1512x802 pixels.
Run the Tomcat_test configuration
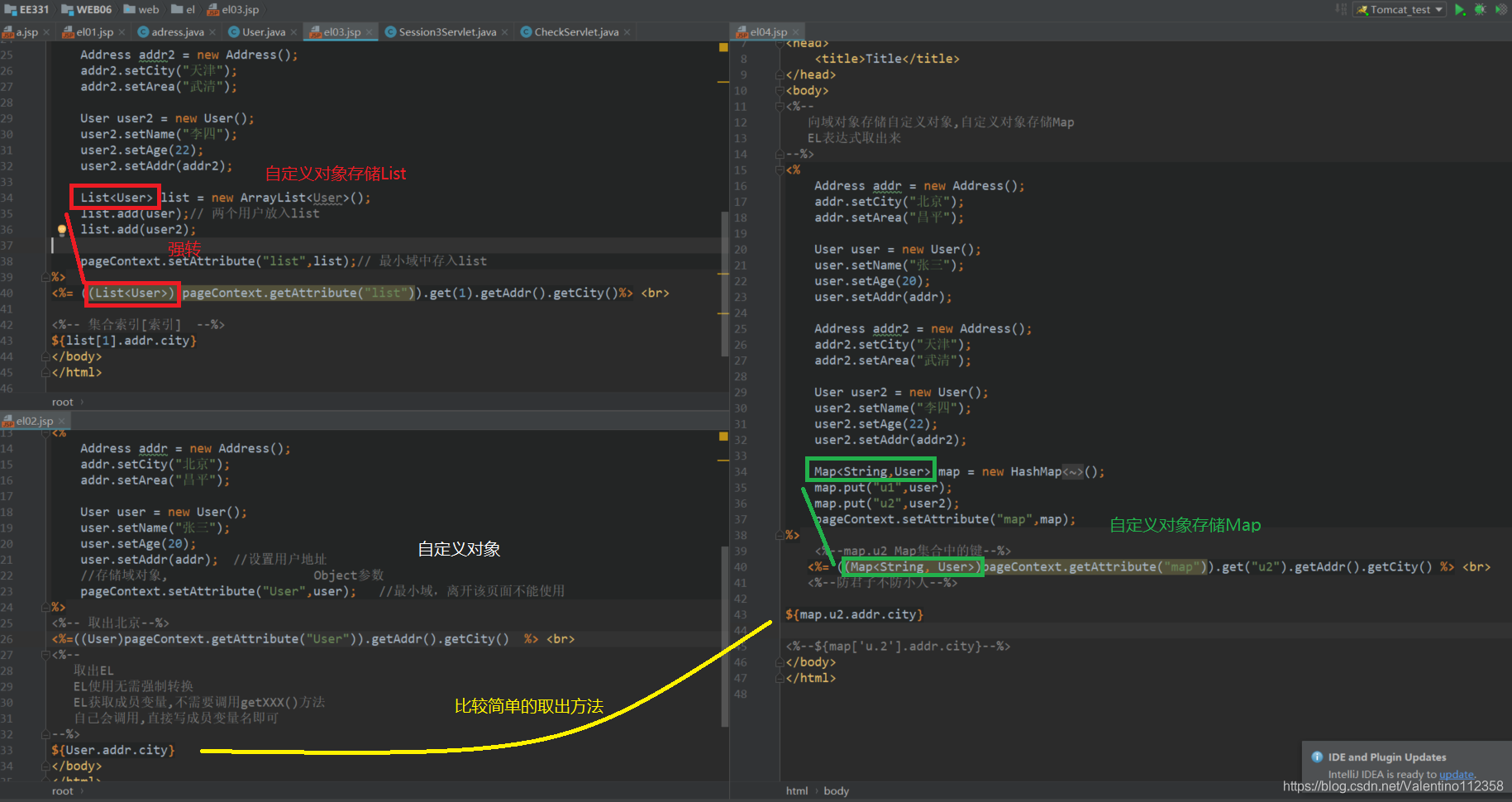tap(1460, 9)
